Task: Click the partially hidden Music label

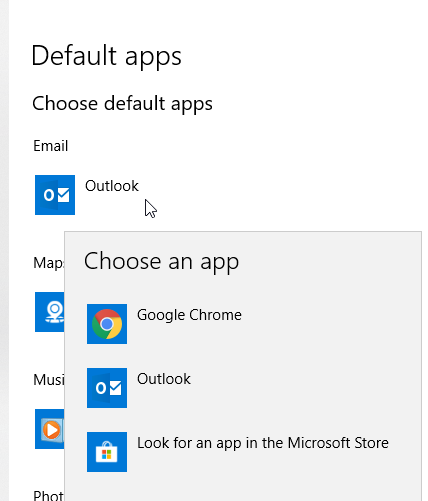Action: click(49, 380)
